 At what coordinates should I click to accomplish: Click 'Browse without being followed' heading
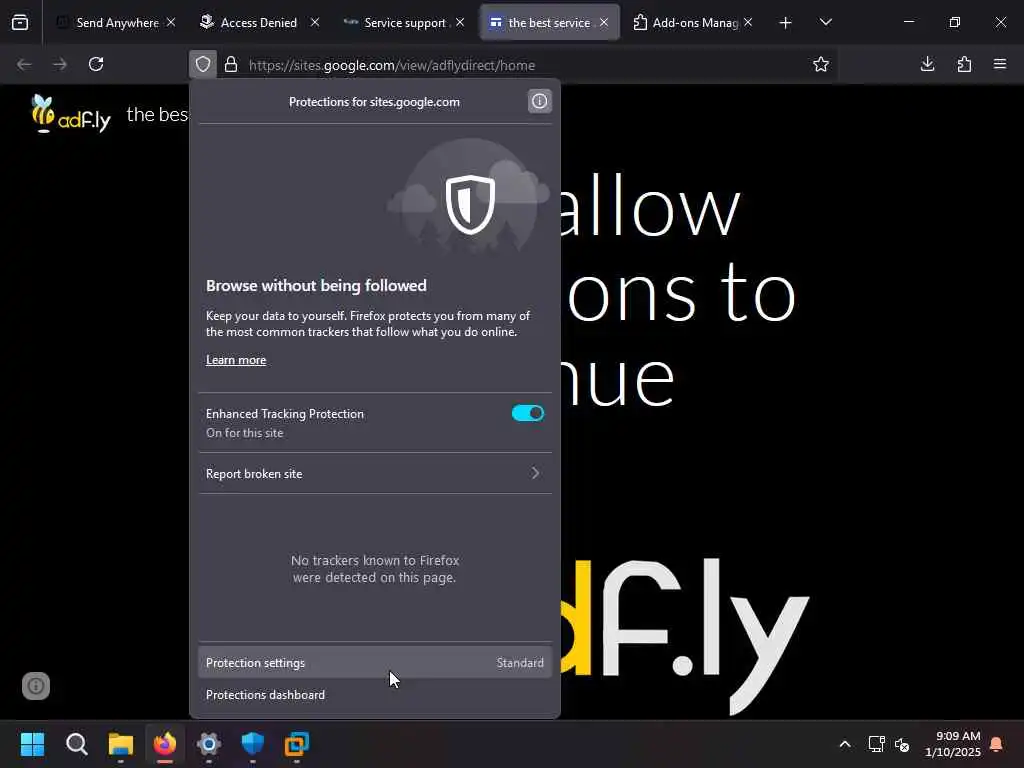coord(316,285)
